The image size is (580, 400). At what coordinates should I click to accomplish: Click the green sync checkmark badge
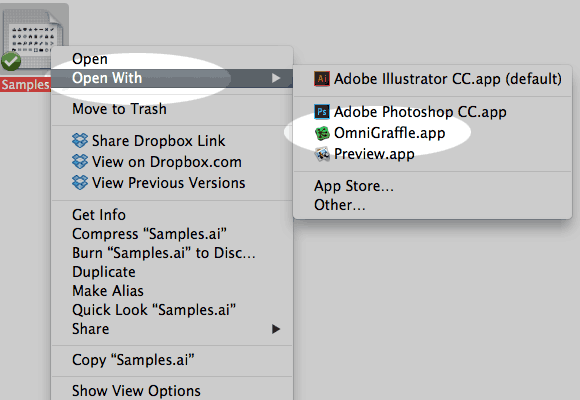click(11, 61)
